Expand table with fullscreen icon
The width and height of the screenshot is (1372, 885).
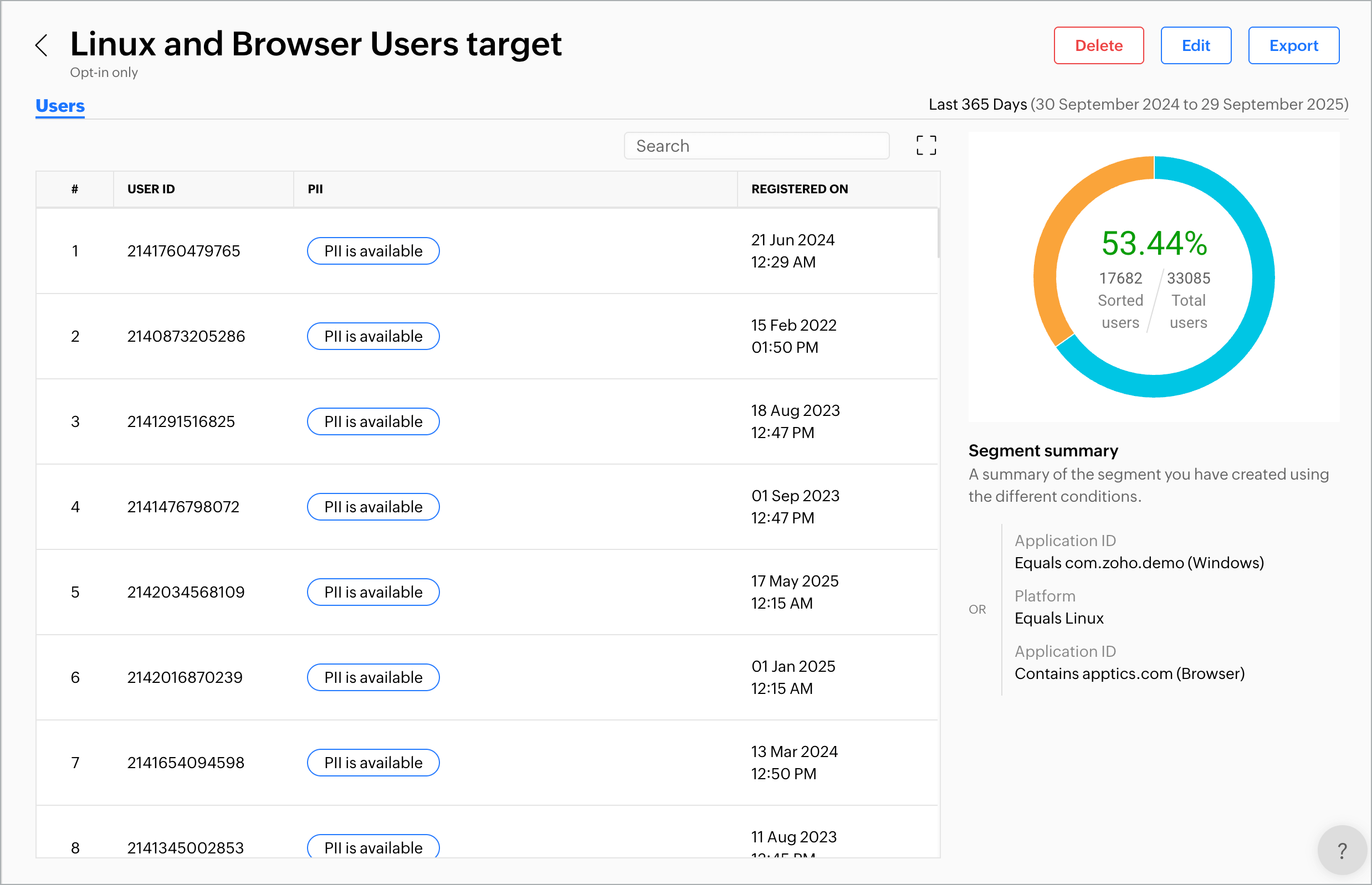tap(926, 146)
